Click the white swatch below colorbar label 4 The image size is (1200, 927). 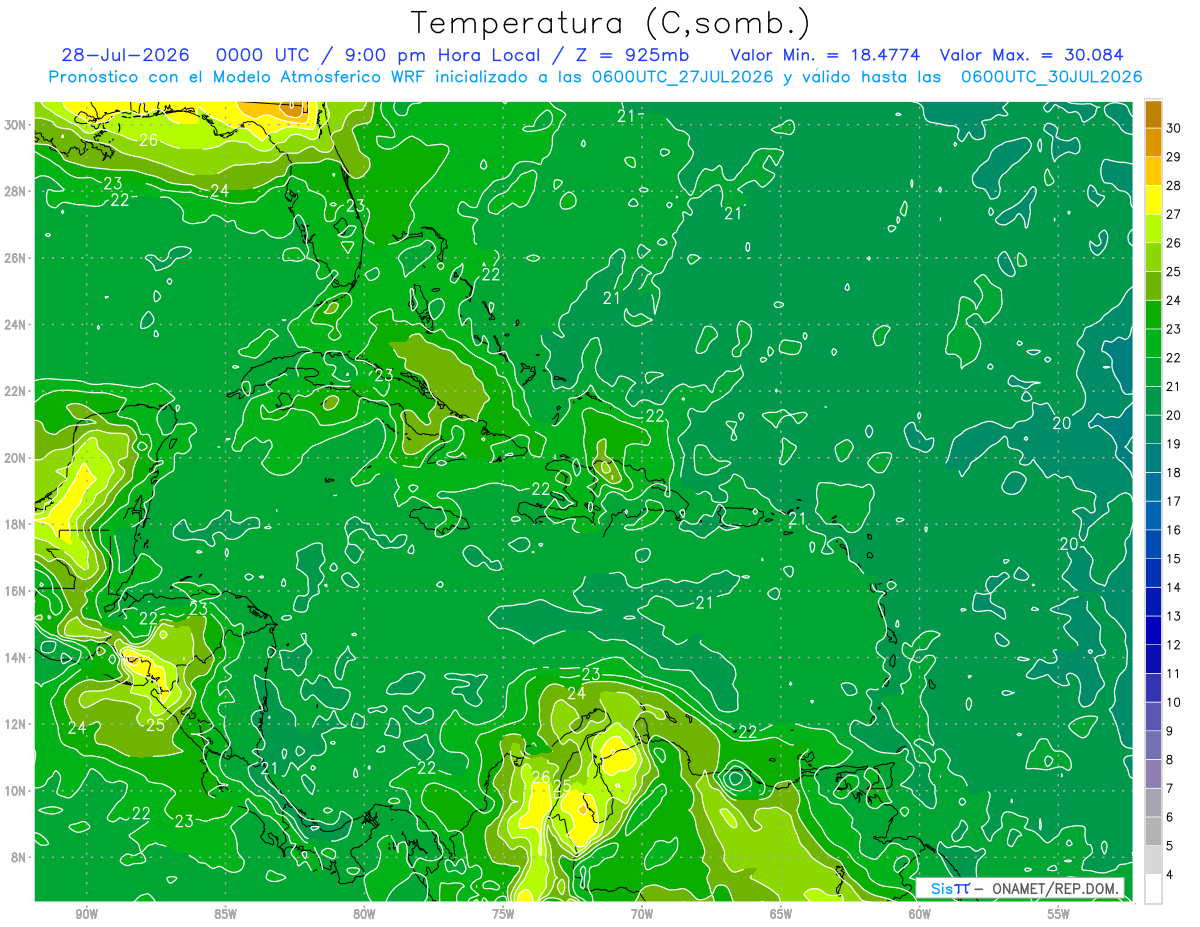point(1153,889)
